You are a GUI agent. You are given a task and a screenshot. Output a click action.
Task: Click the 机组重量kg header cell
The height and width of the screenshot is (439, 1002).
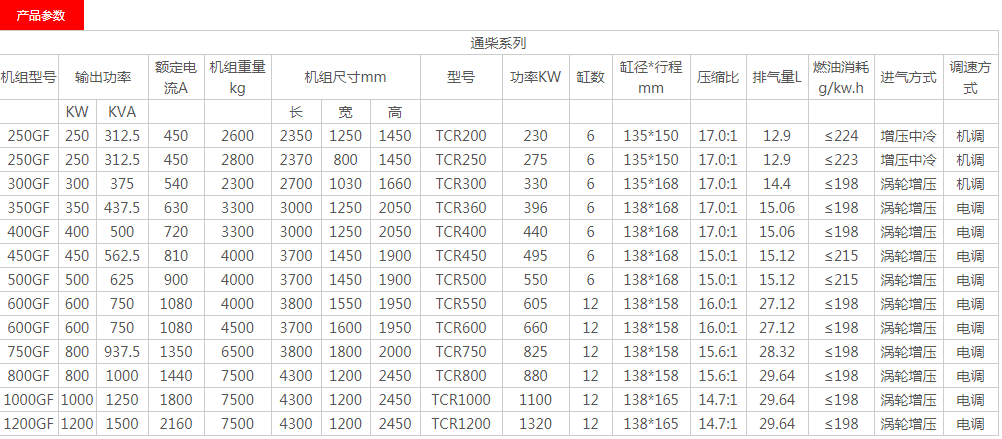tap(238, 77)
